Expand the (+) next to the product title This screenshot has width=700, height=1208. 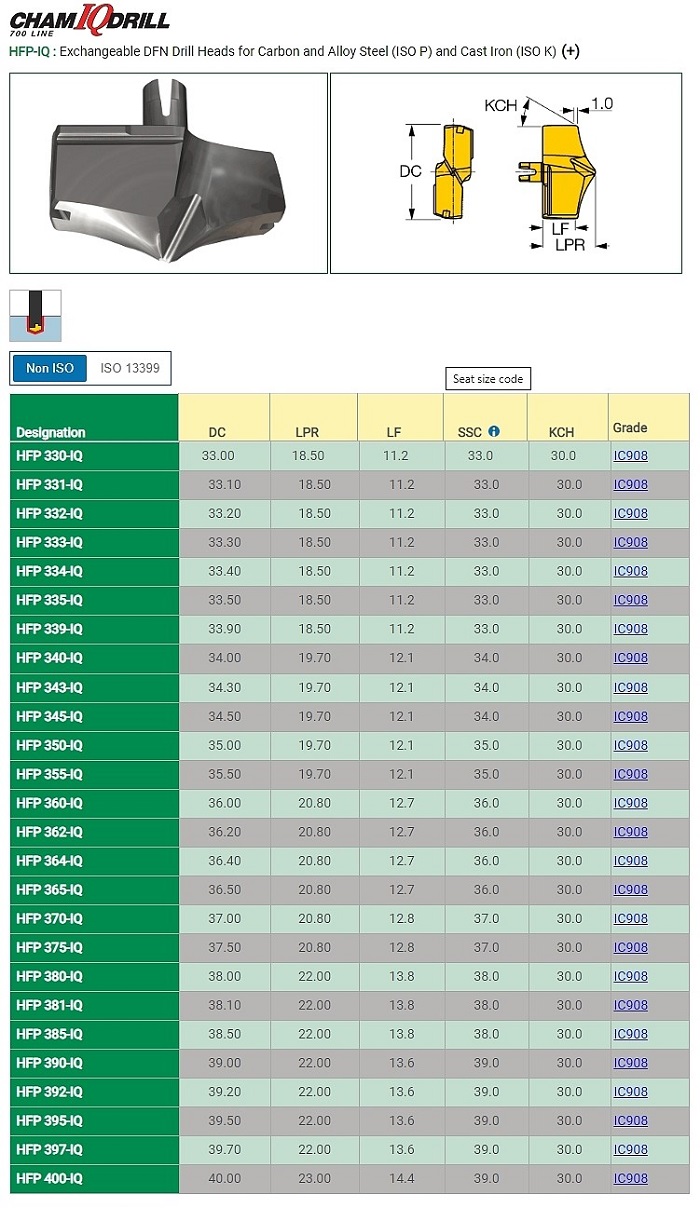[x=571, y=51]
